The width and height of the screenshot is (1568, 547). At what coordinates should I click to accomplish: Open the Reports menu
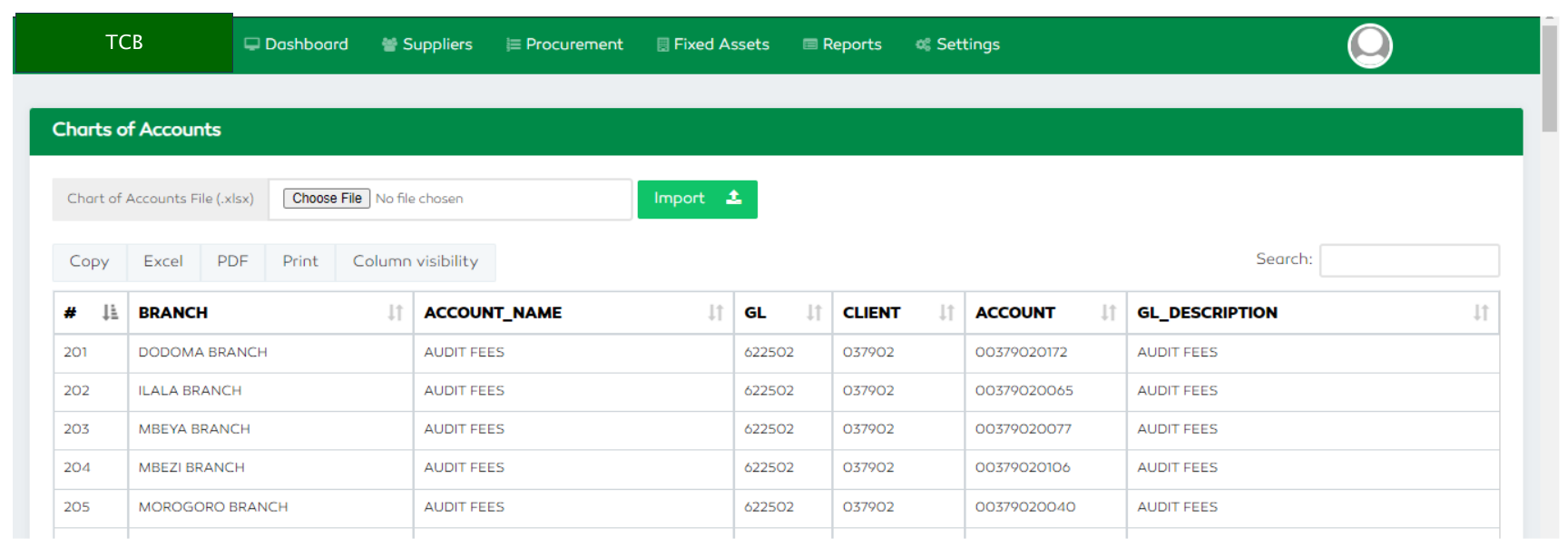pyautogui.click(x=843, y=44)
